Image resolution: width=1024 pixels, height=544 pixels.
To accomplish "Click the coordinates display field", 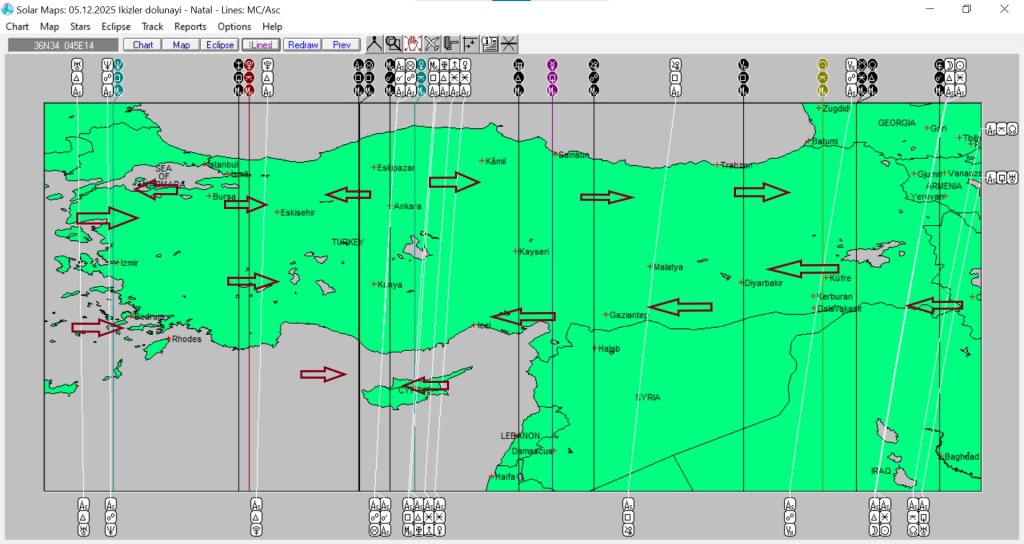I will (63, 45).
